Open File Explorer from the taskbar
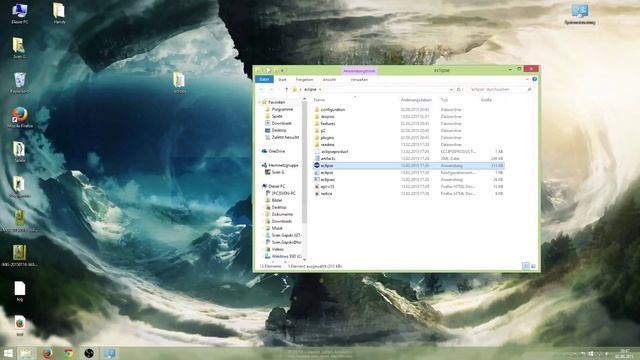Viewport: 640px width, 360px height. 26,353
